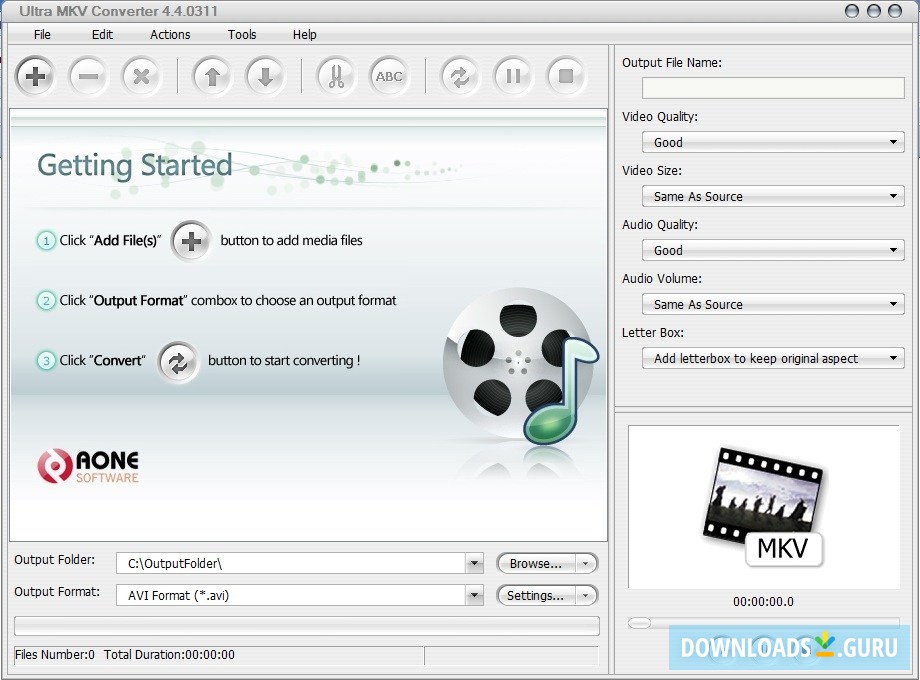Click the Clear list X icon
The image size is (920, 680).
coord(141,76)
